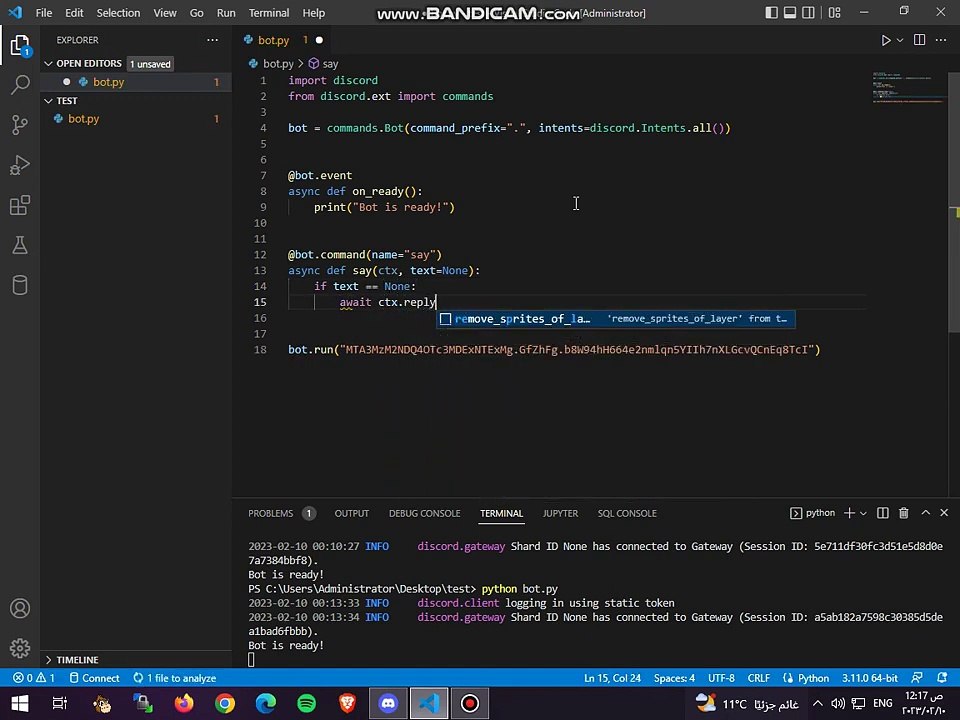Open Discord from the taskbar
The height and width of the screenshot is (720, 960).
(x=388, y=703)
